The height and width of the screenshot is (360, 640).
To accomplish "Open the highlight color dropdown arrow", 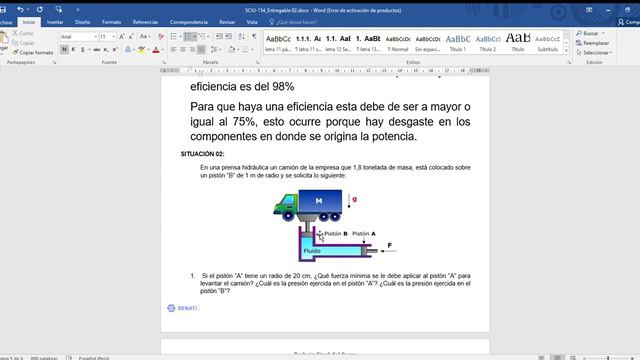I will pyautogui.click(x=149, y=50).
